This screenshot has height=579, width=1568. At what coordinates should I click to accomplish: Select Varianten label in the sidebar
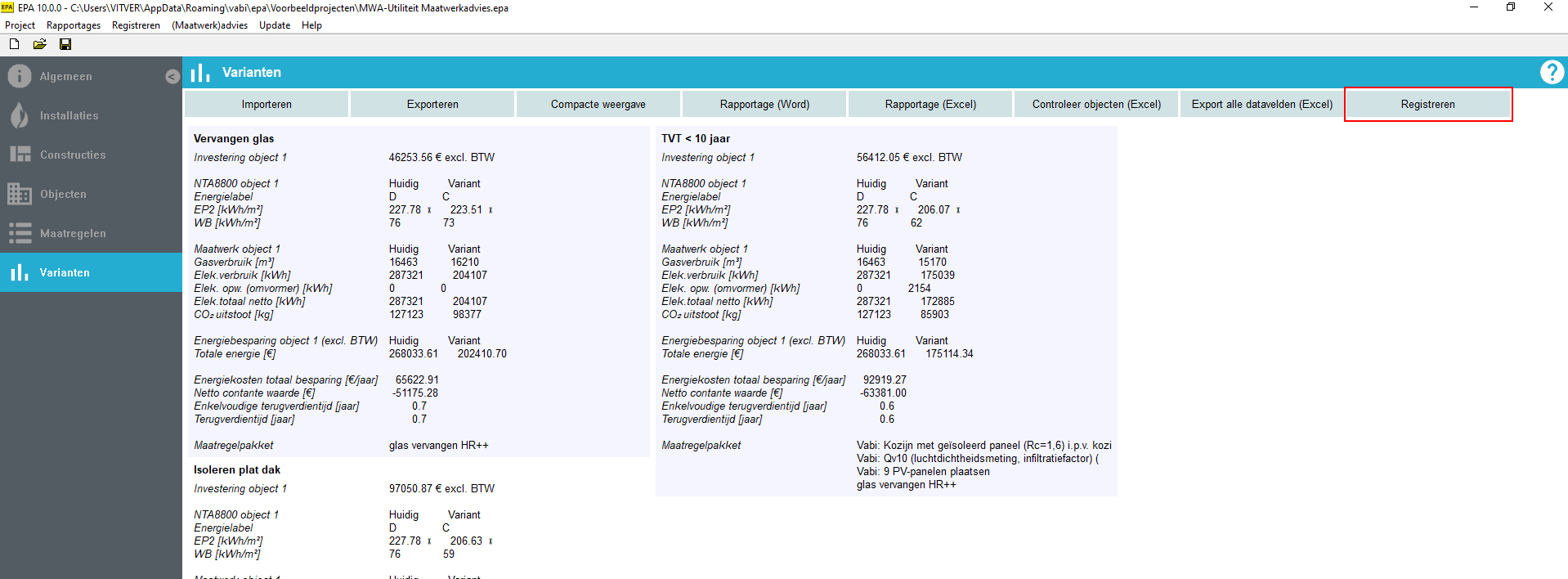65,272
